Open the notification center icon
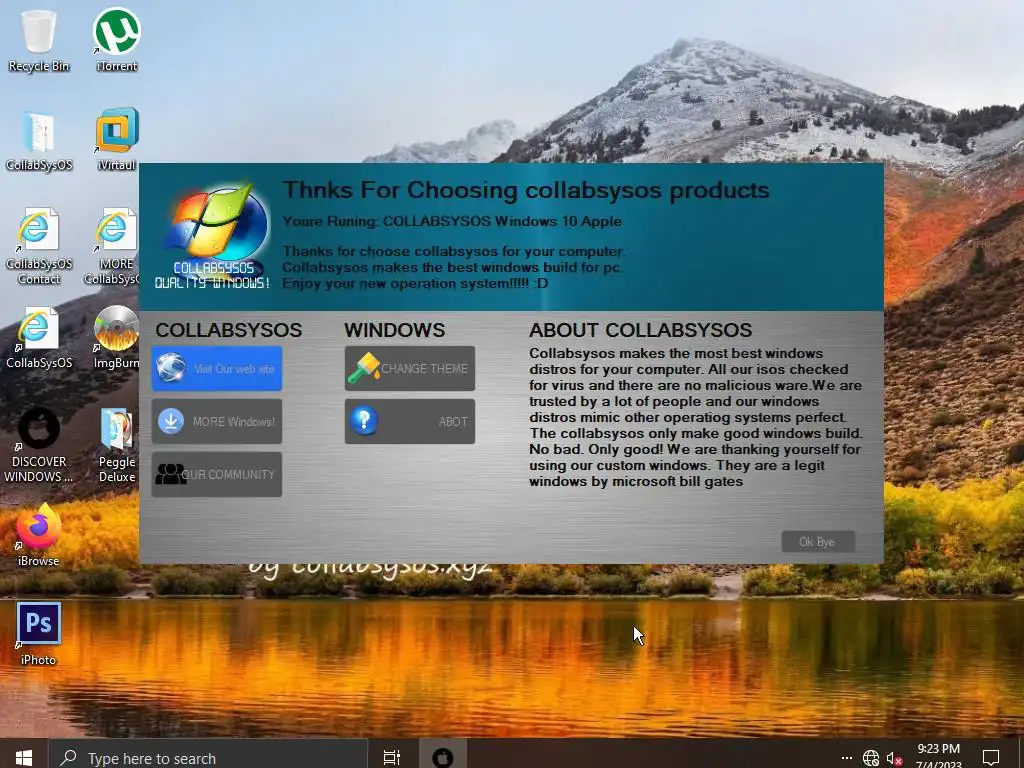 991,757
